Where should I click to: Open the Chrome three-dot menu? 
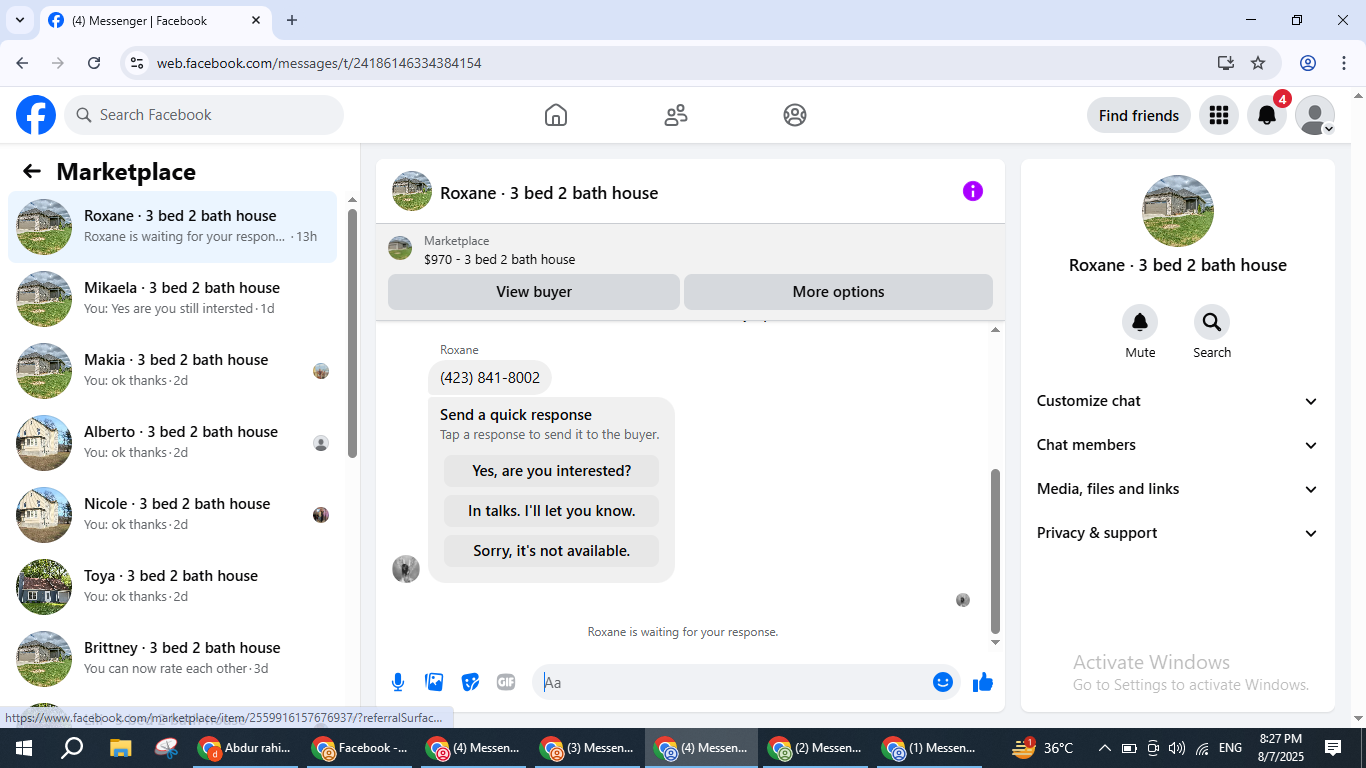pyautogui.click(x=1343, y=63)
